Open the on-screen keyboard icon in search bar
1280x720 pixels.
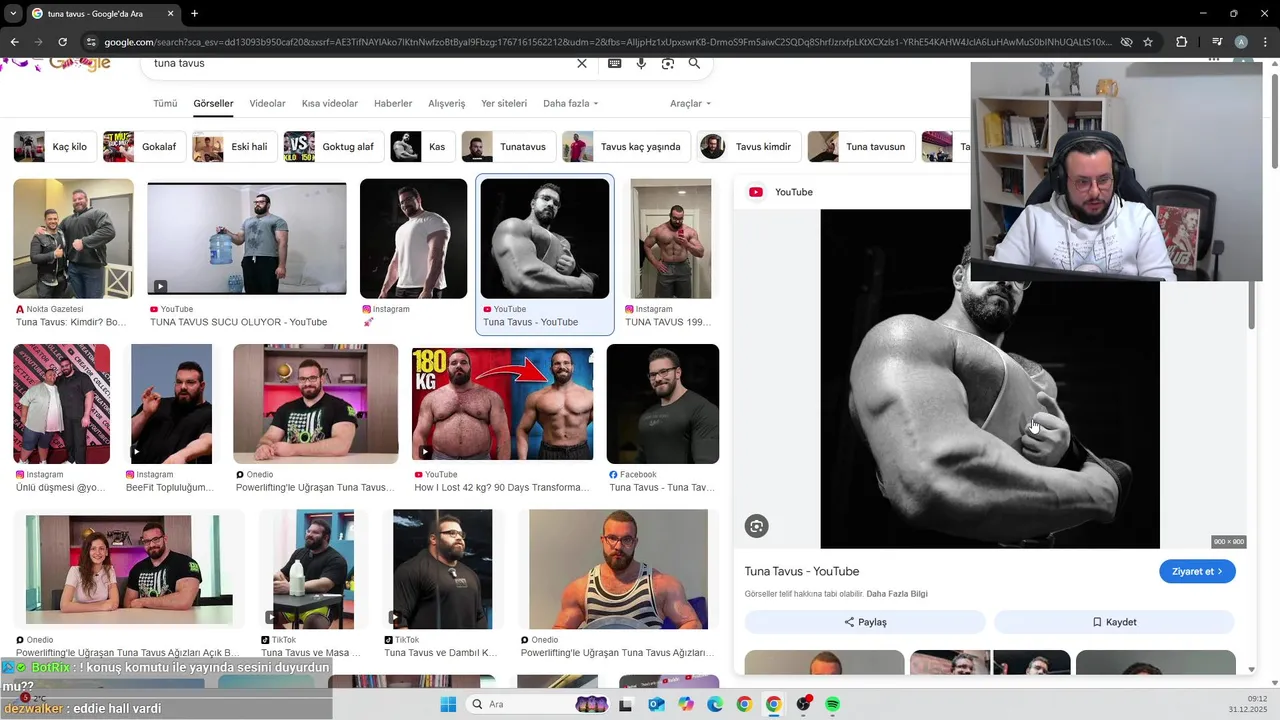pyautogui.click(x=614, y=63)
